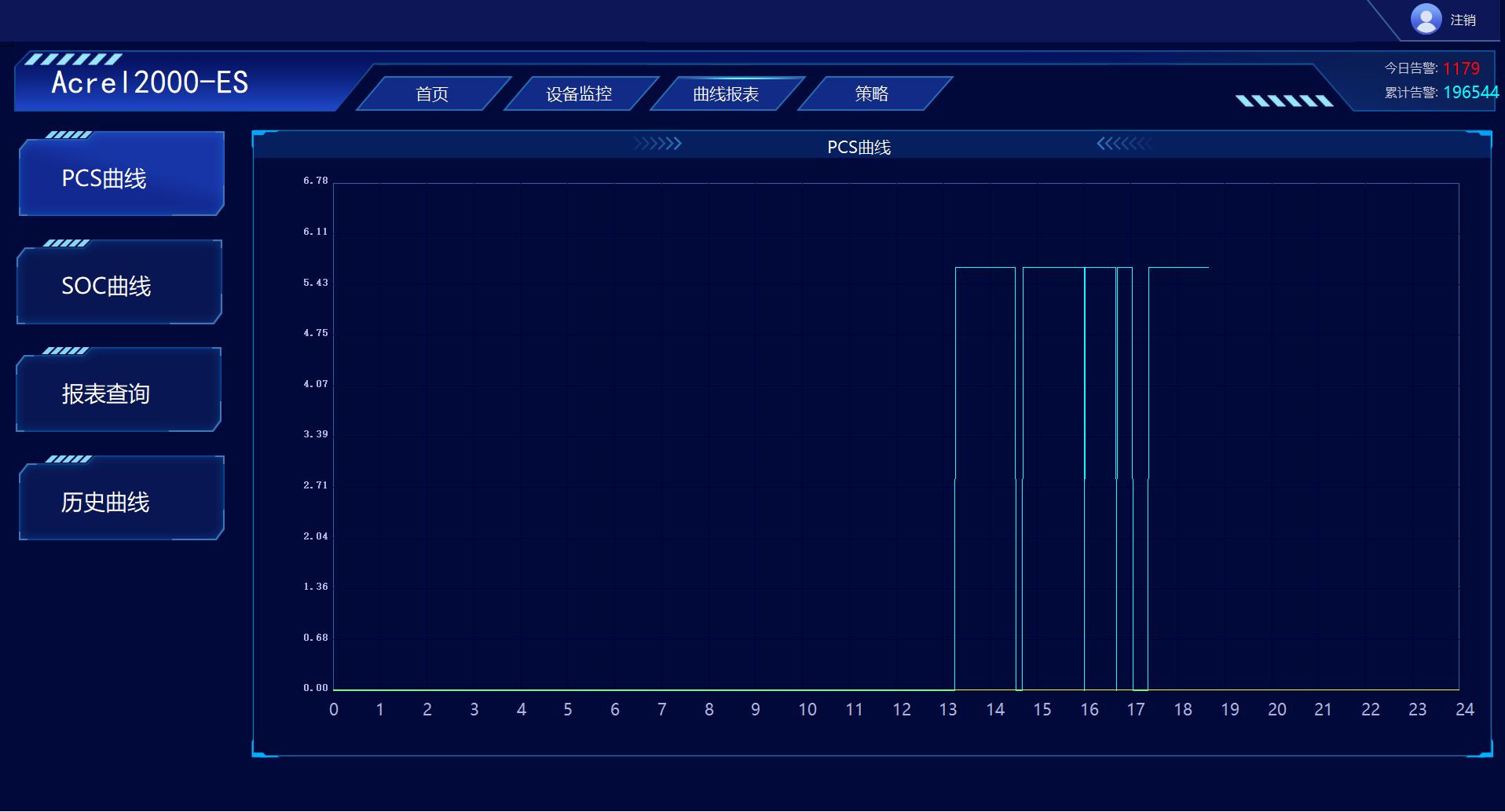Click the red alarm count 1179
Image resolution: width=1505 pixels, height=812 pixels.
[x=1459, y=68]
